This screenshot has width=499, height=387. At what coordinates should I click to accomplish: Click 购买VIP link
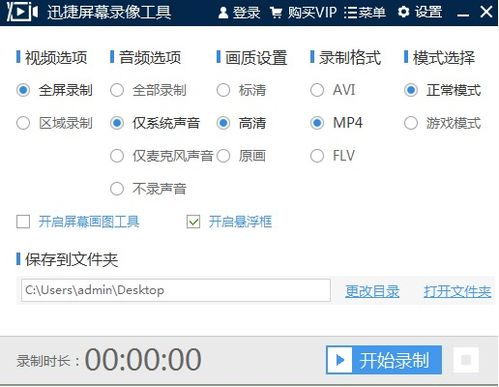(x=312, y=13)
